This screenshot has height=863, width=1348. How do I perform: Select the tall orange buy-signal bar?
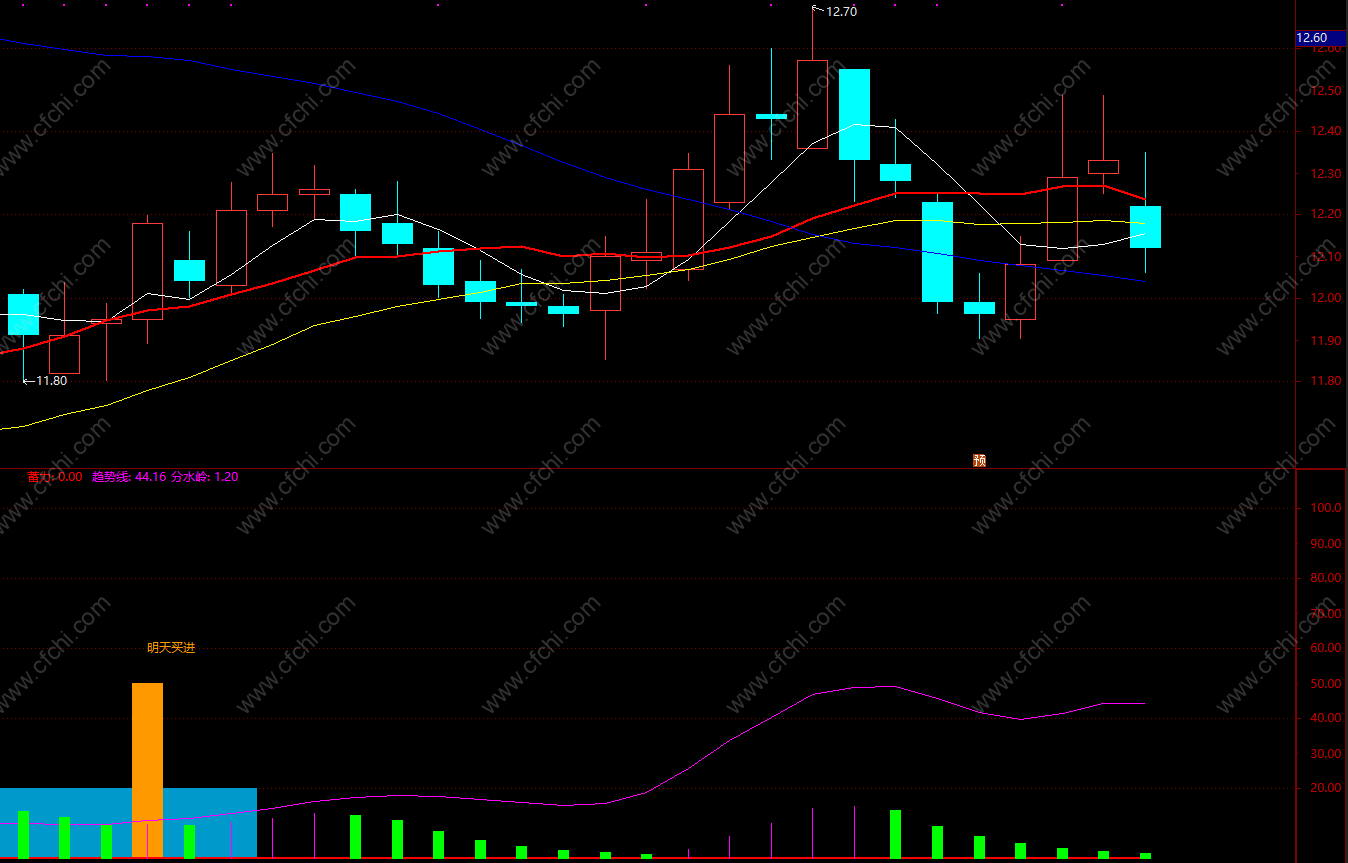[x=147, y=770]
